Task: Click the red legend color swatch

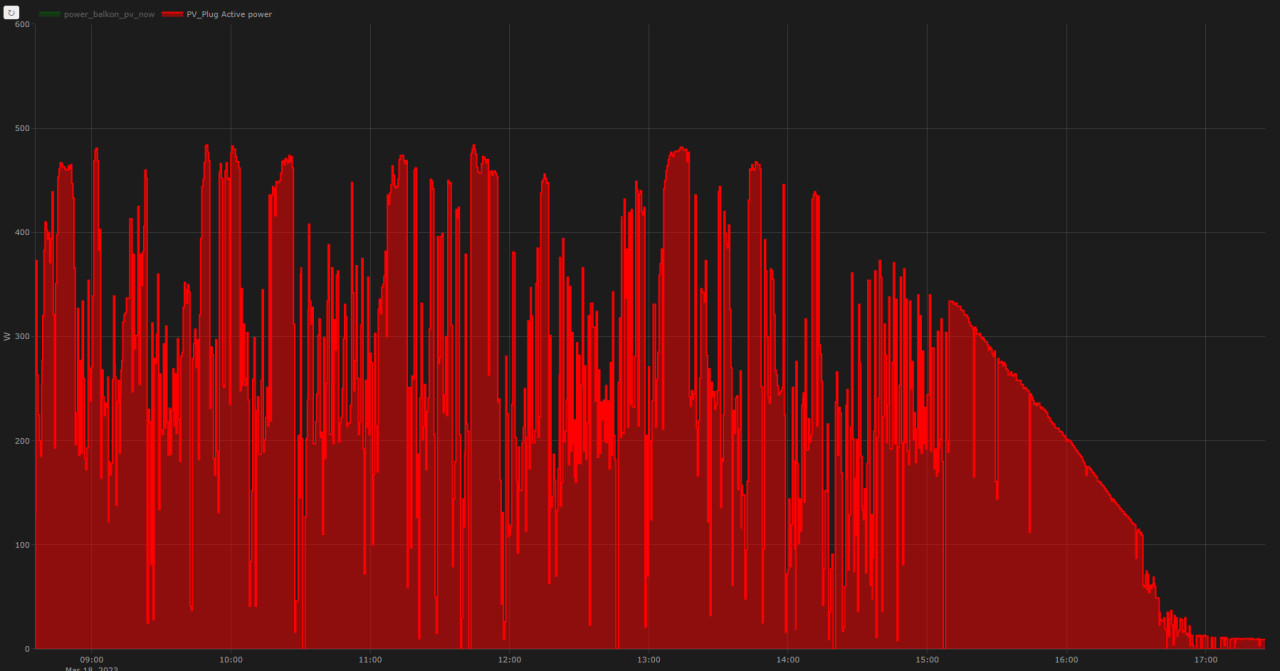Action: pos(172,15)
